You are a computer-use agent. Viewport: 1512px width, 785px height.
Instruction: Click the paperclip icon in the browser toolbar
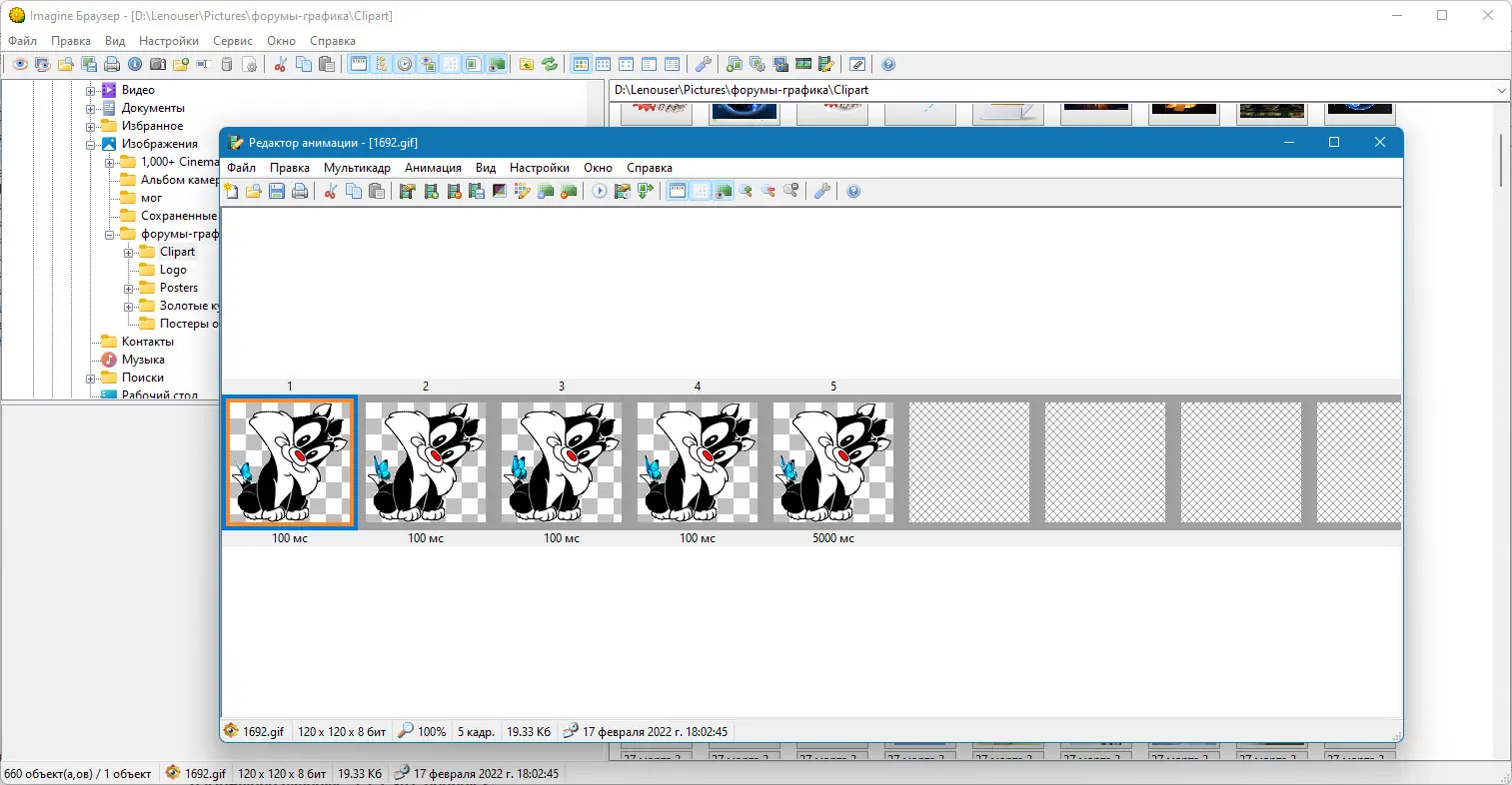point(857,64)
